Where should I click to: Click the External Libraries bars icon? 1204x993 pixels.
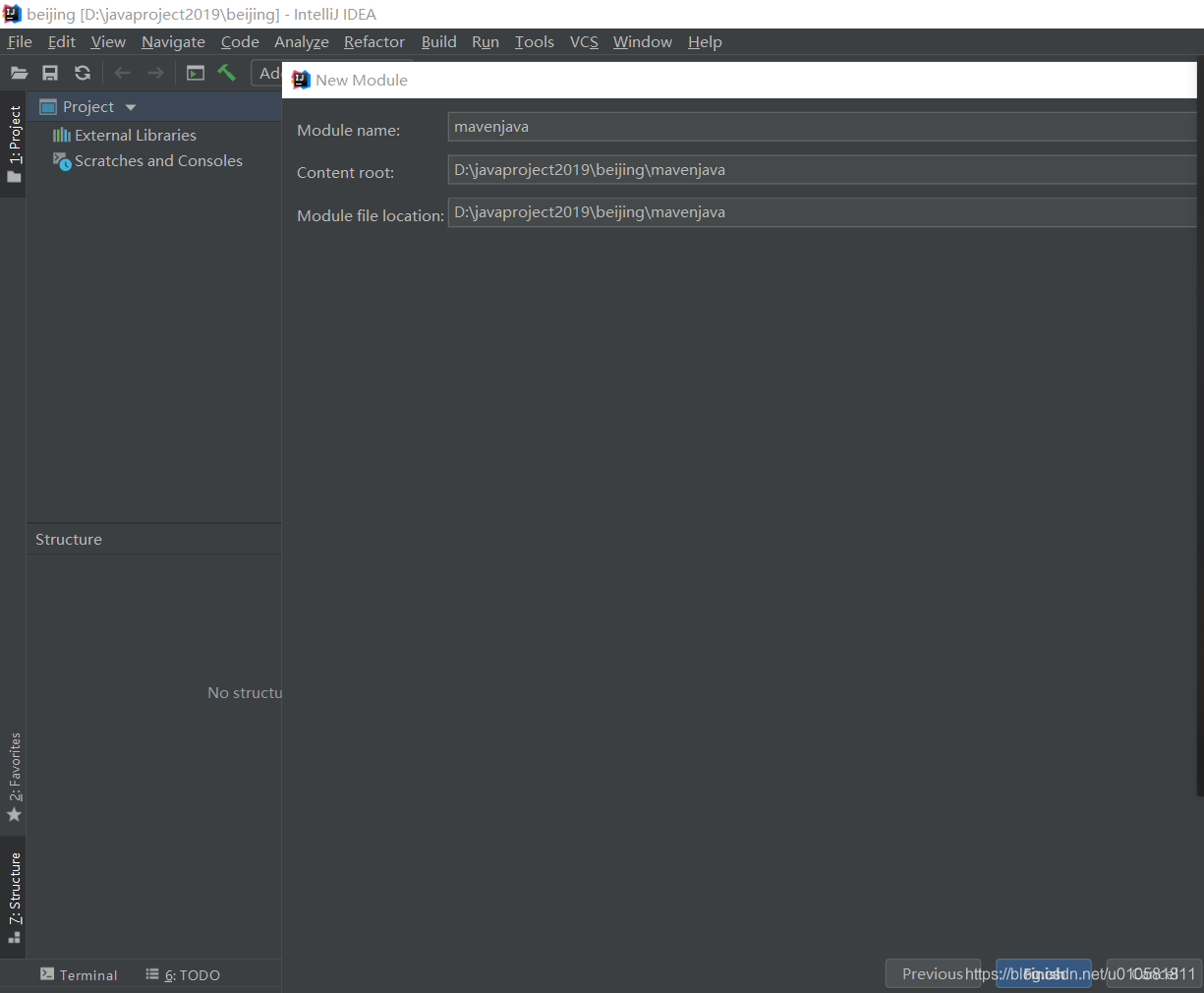pos(62,135)
